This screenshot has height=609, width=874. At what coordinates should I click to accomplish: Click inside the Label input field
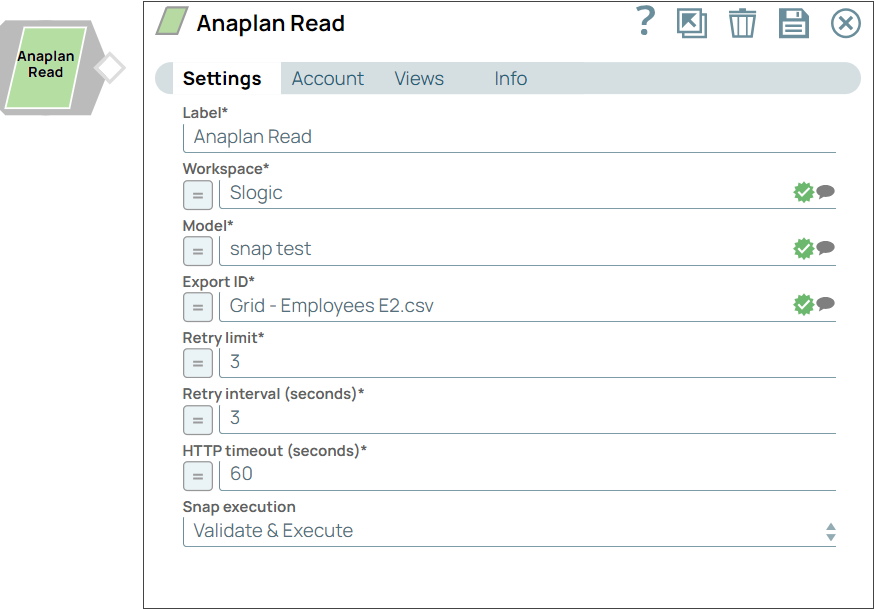coord(450,137)
